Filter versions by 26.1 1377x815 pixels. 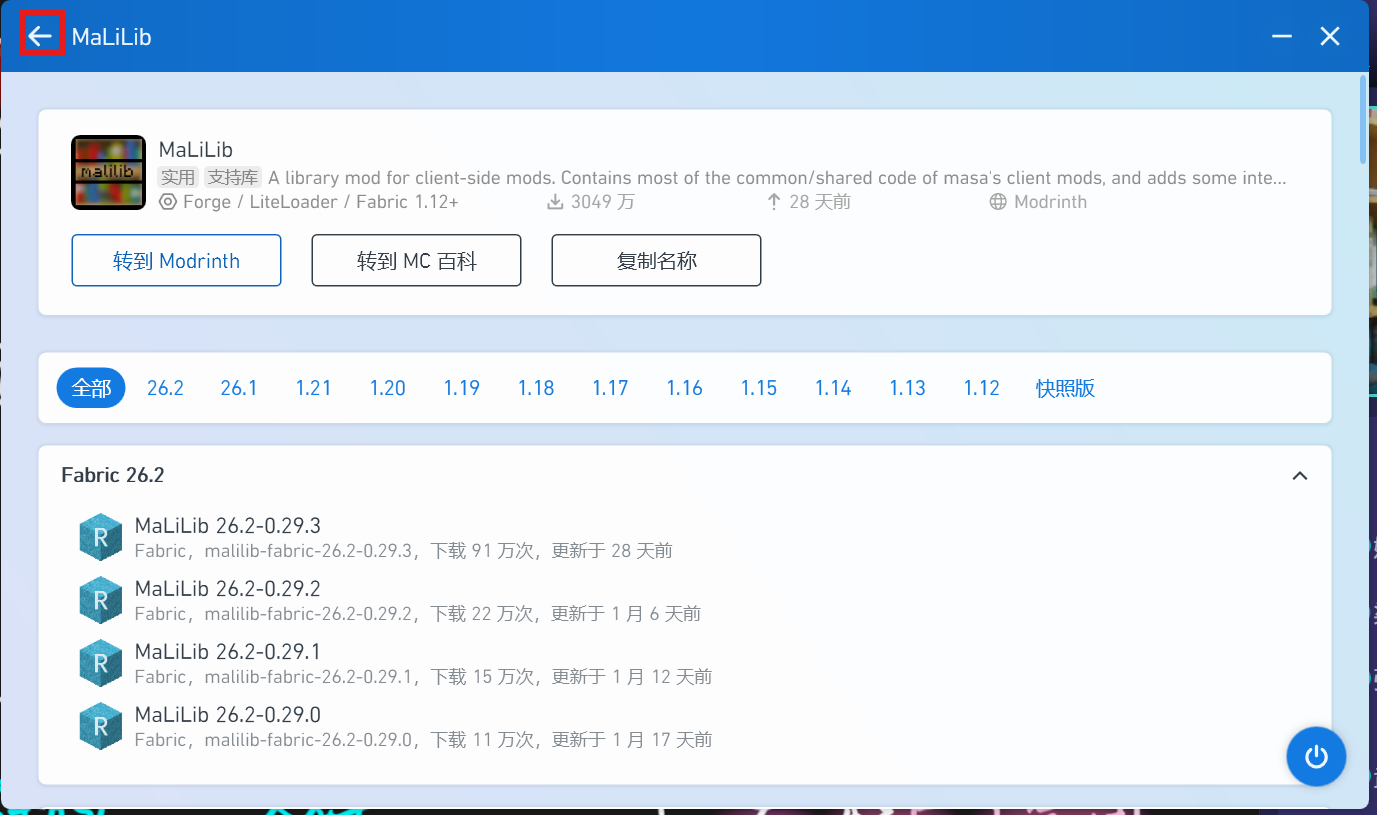(x=239, y=388)
